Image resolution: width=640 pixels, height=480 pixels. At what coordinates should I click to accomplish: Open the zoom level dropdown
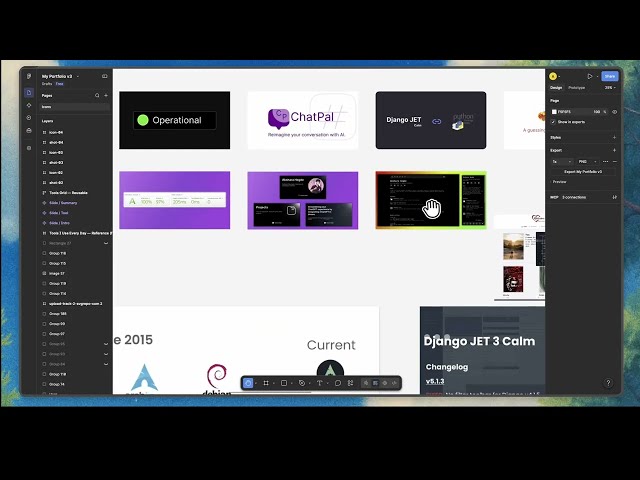(x=610, y=88)
